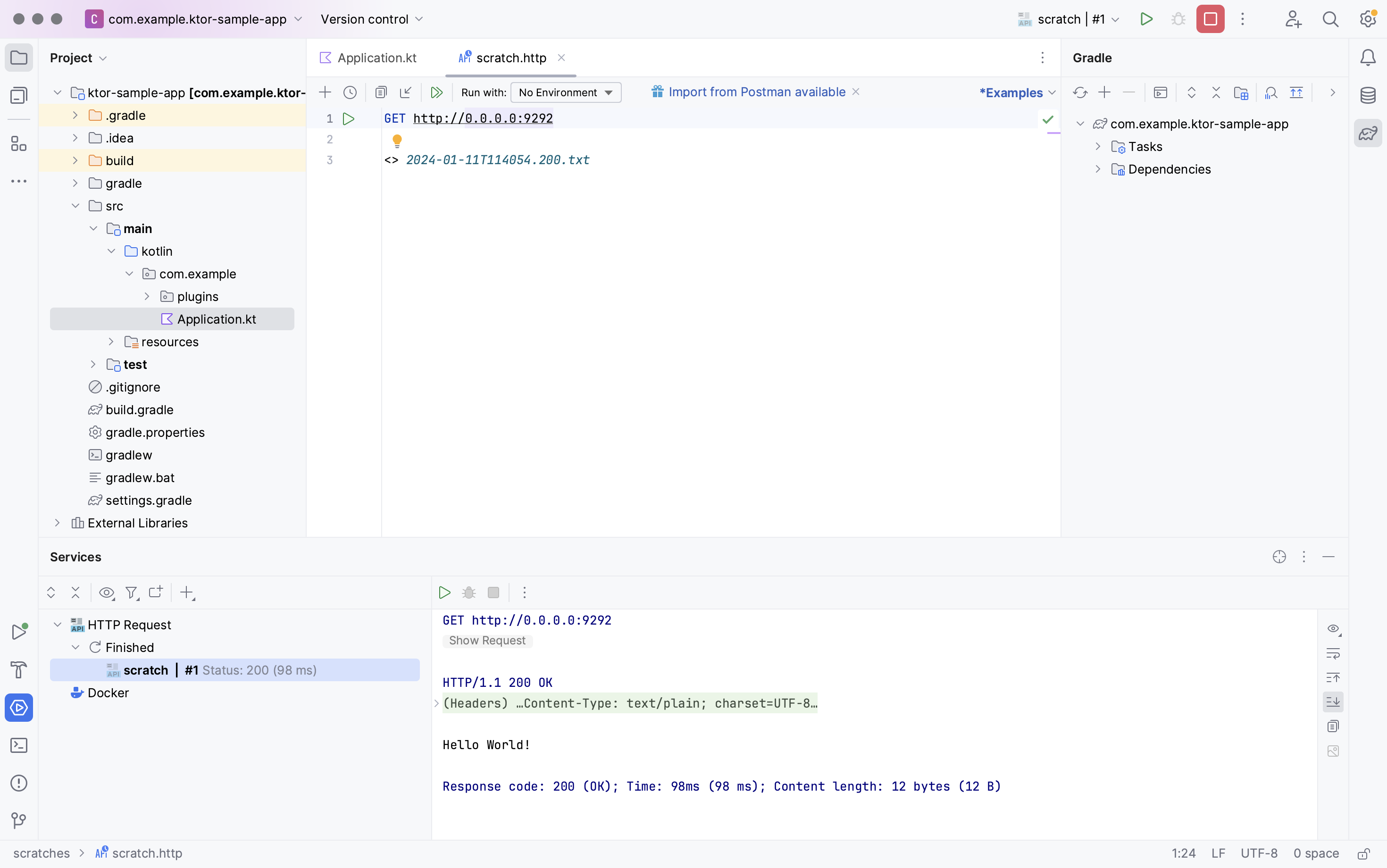The width and height of the screenshot is (1387, 868).
Task: Click the Import from Postman available link
Action: point(757,92)
